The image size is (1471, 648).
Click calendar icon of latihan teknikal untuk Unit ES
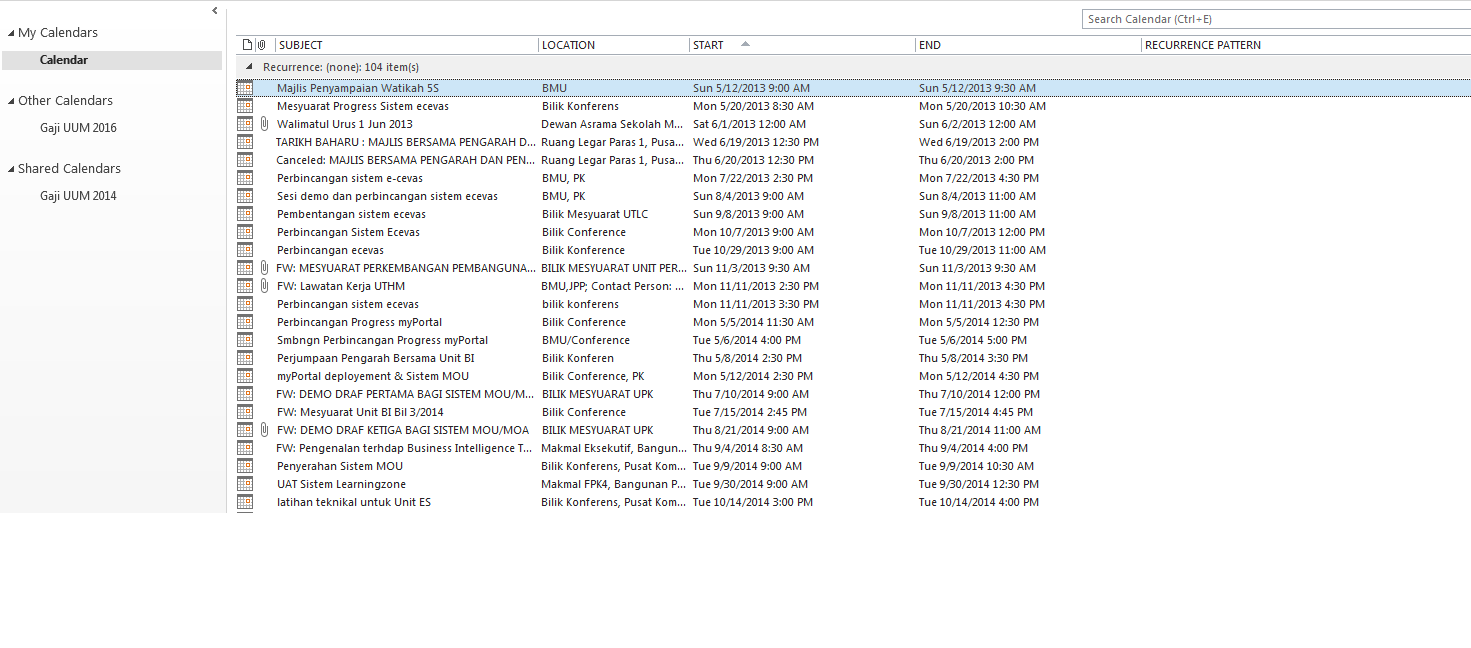click(x=245, y=502)
